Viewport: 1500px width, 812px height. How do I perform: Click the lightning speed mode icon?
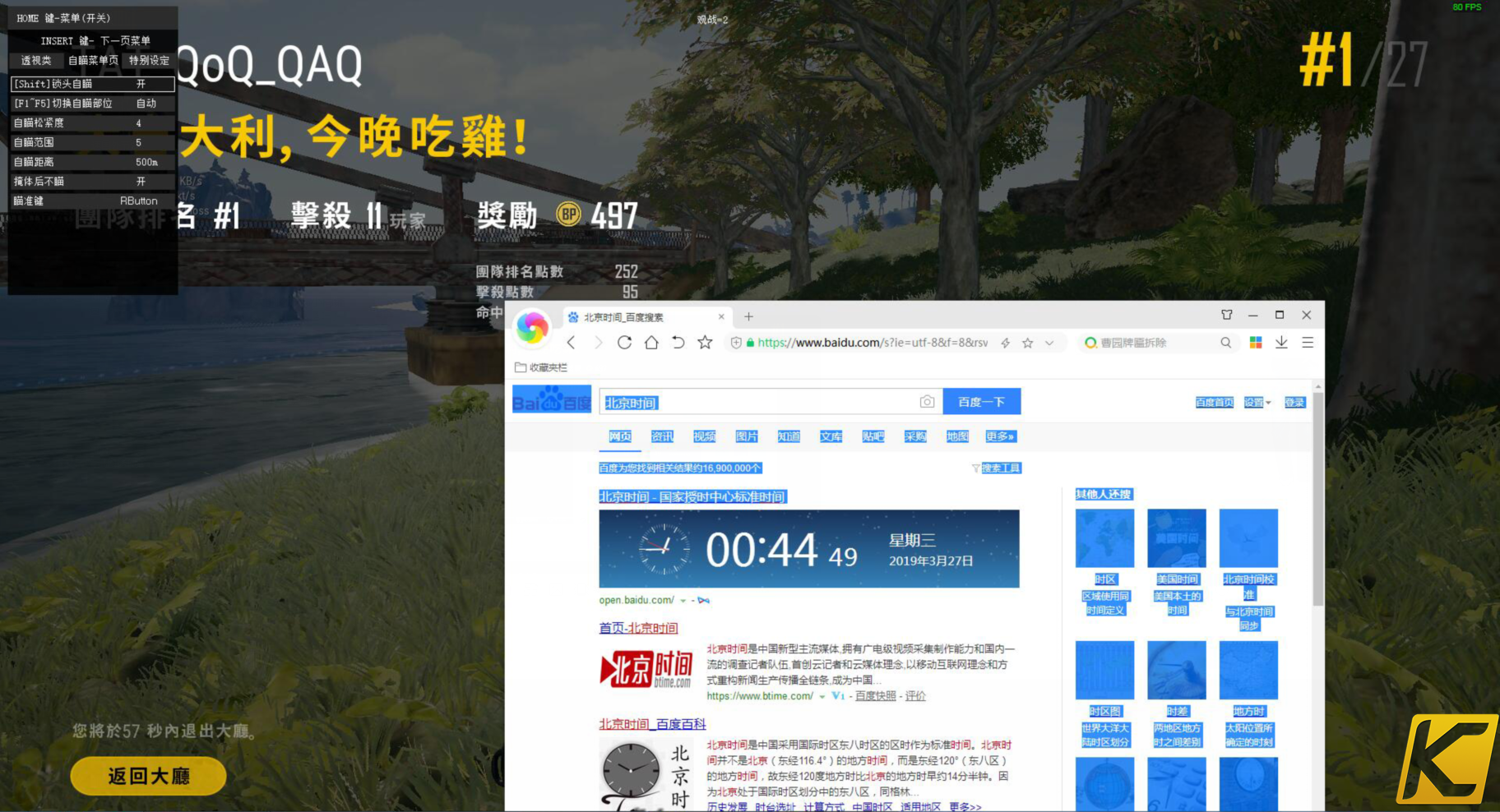tap(1006, 343)
